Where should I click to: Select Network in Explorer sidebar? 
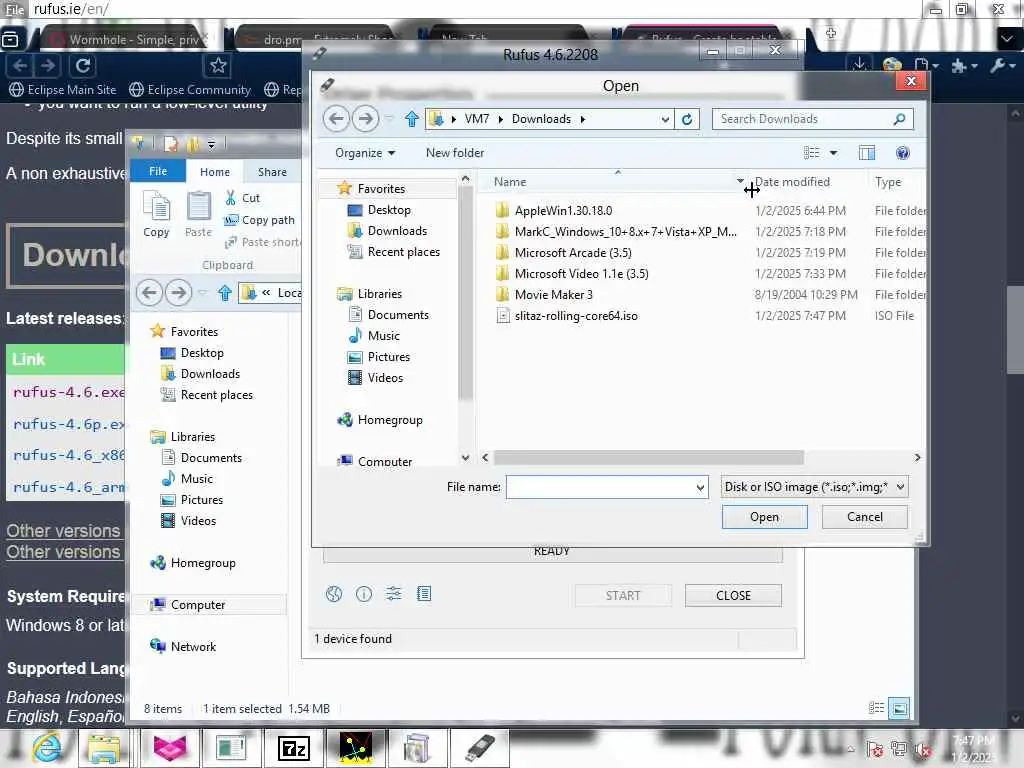point(193,647)
